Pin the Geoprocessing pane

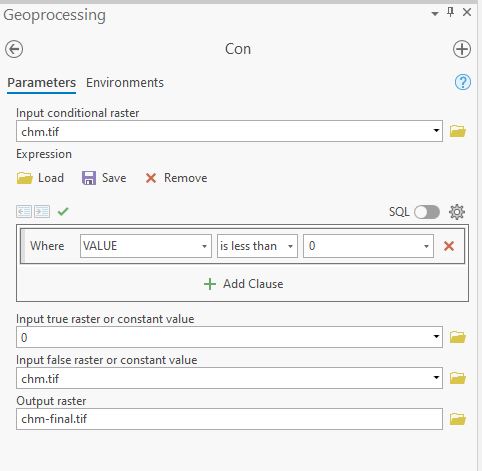click(x=450, y=13)
